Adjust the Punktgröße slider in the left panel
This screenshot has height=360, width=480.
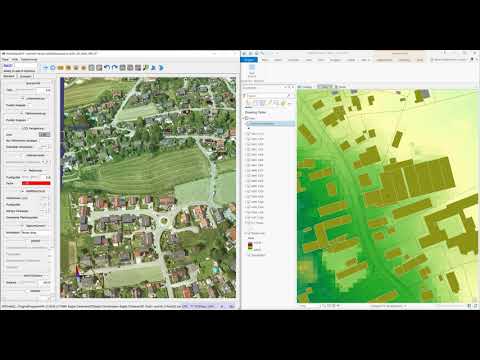click(30, 177)
